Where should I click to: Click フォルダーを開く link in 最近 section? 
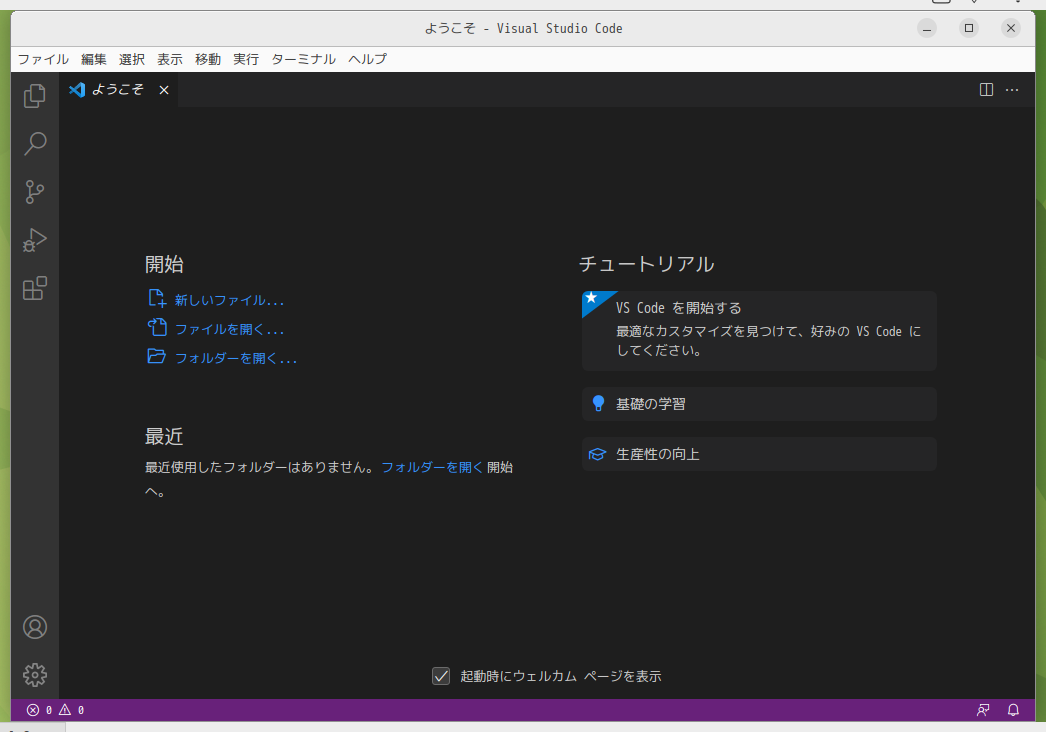432,467
